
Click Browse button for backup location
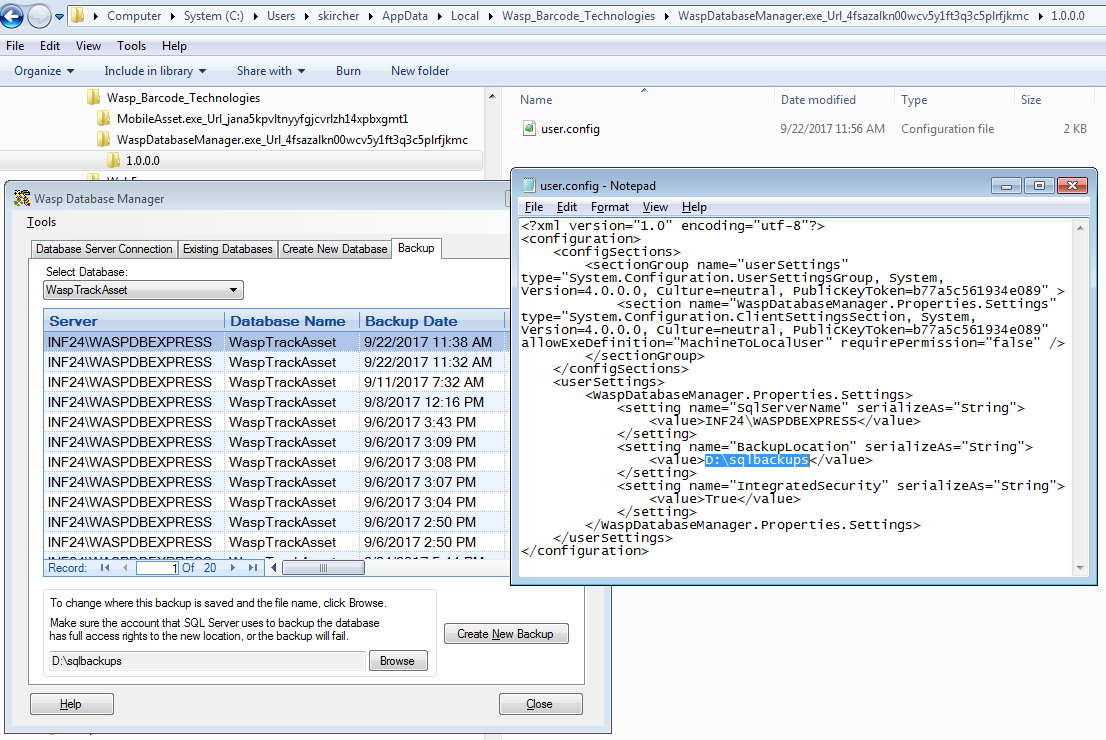[397, 661]
